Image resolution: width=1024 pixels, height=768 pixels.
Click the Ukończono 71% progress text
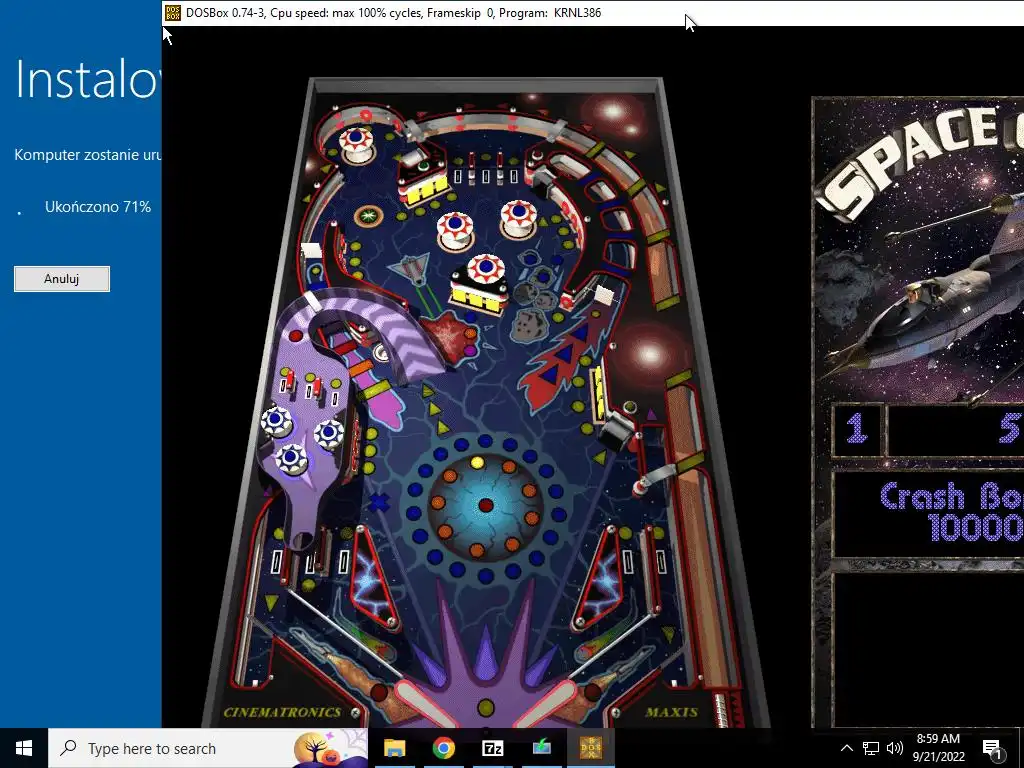pos(98,207)
